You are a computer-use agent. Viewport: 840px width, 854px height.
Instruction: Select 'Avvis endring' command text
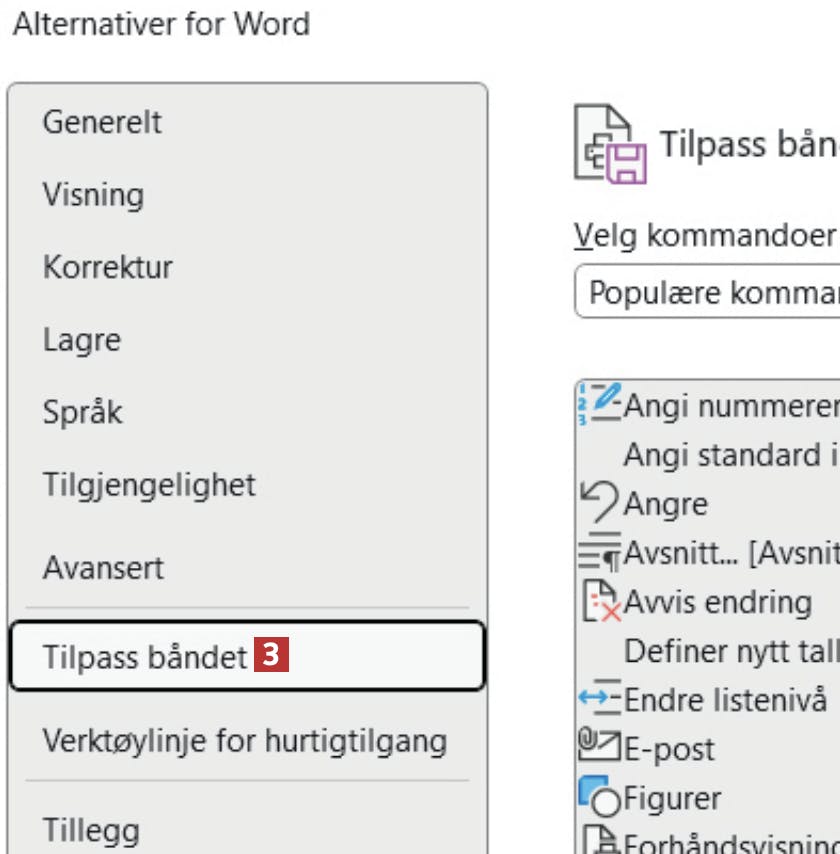click(x=718, y=602)
